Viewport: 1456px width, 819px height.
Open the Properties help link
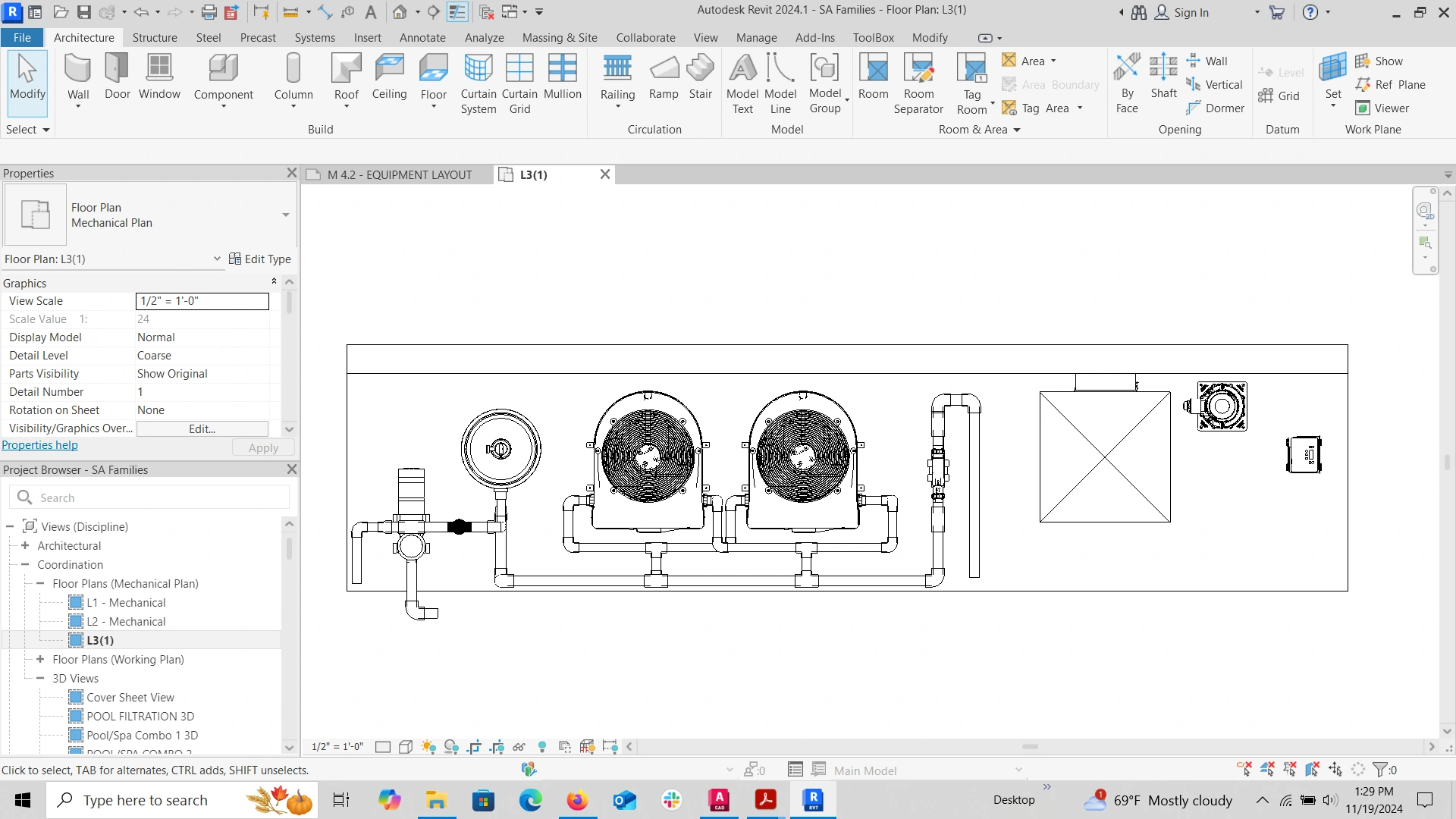click(39, 445)
